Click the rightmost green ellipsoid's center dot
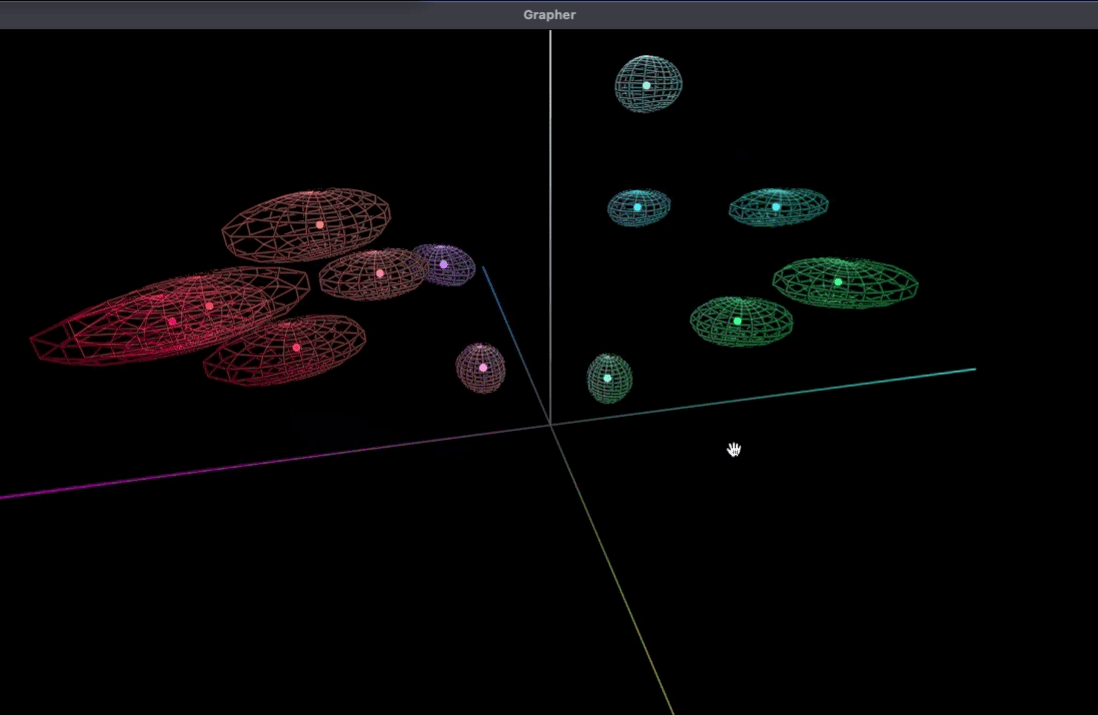Screen dimensions: 1098x715 [838, 282]
